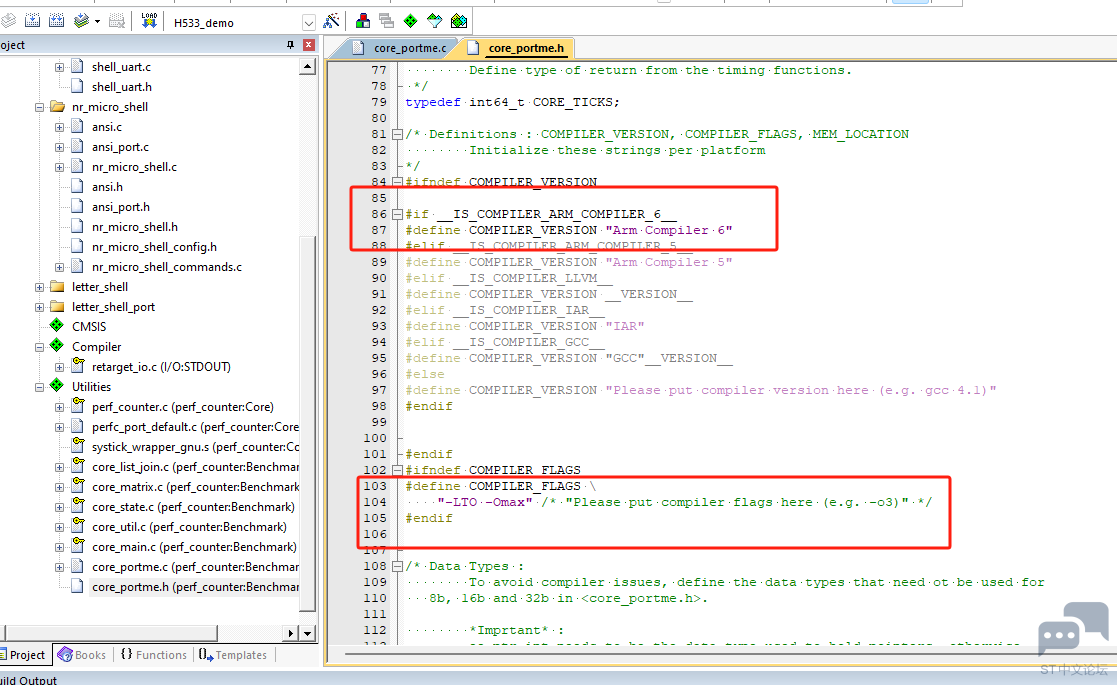Expand the shell_uart.c file node
Viewport: 1117px width, 685px height.
pos(60,67)
